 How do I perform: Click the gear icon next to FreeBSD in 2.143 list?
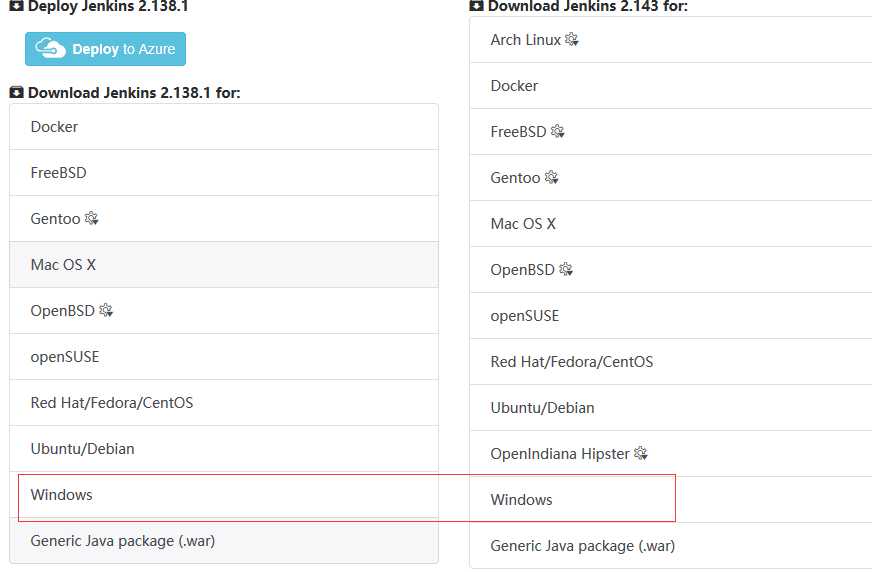[x=558, y=131]
